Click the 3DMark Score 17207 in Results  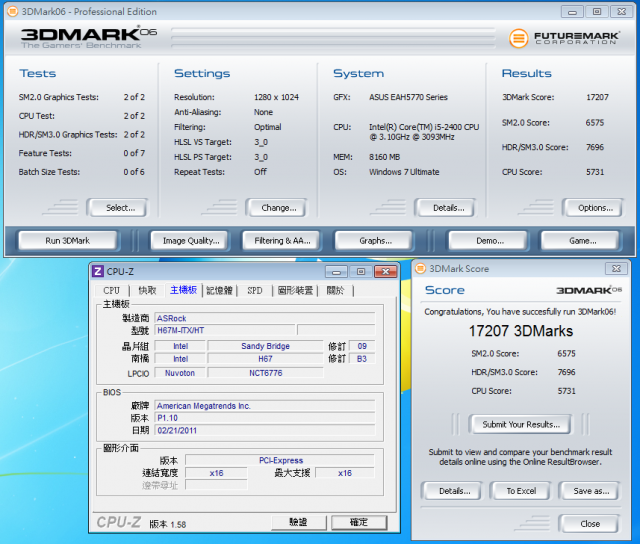coord(597,97)
